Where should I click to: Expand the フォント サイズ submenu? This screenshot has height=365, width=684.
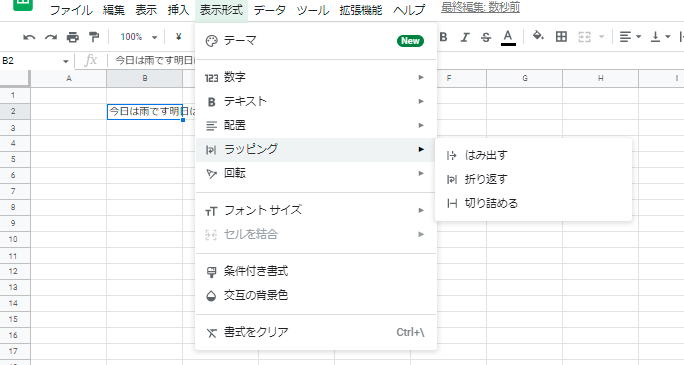tap(316, 210)
